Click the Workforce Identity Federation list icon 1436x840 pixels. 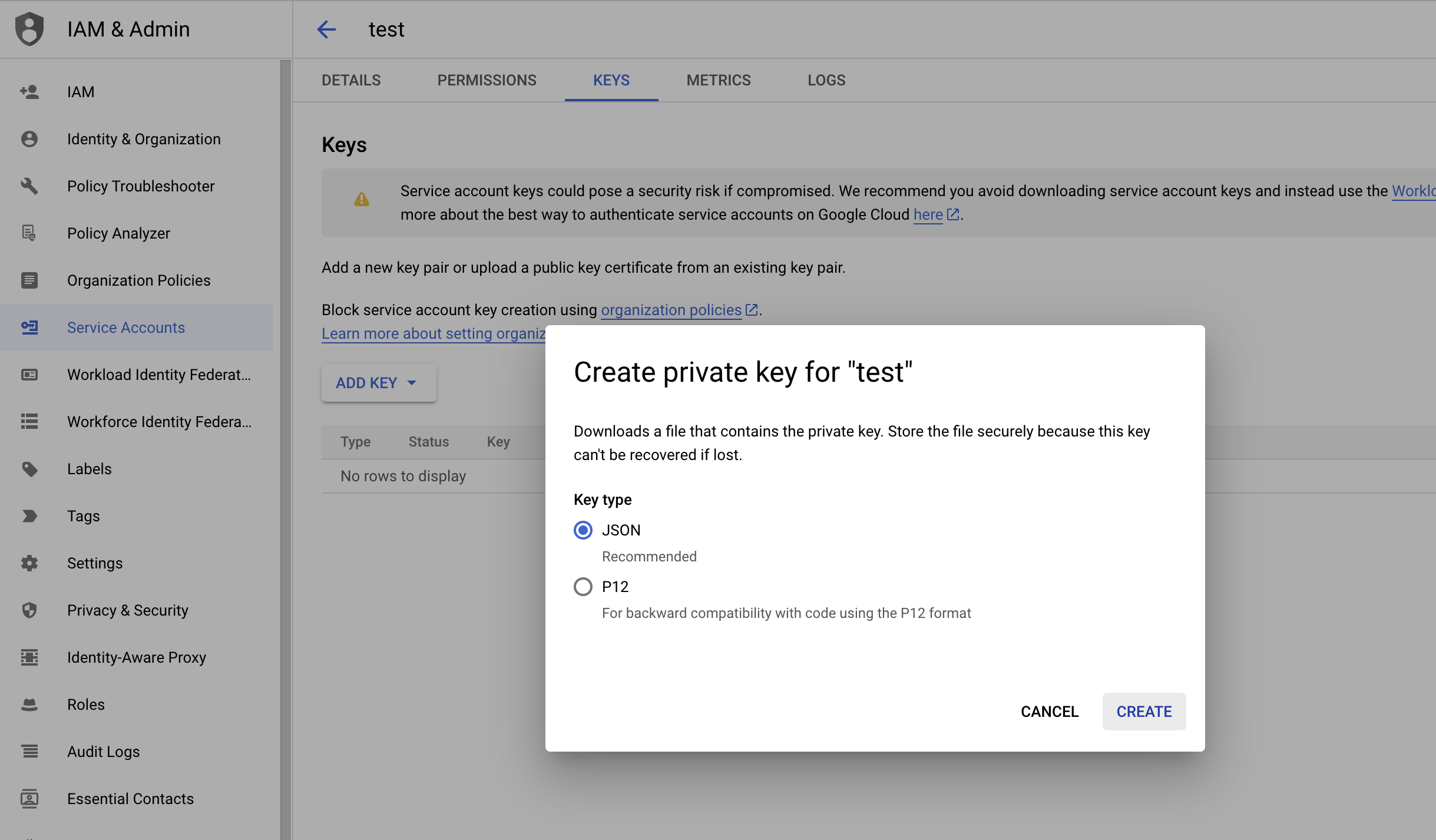coord(29,422)
